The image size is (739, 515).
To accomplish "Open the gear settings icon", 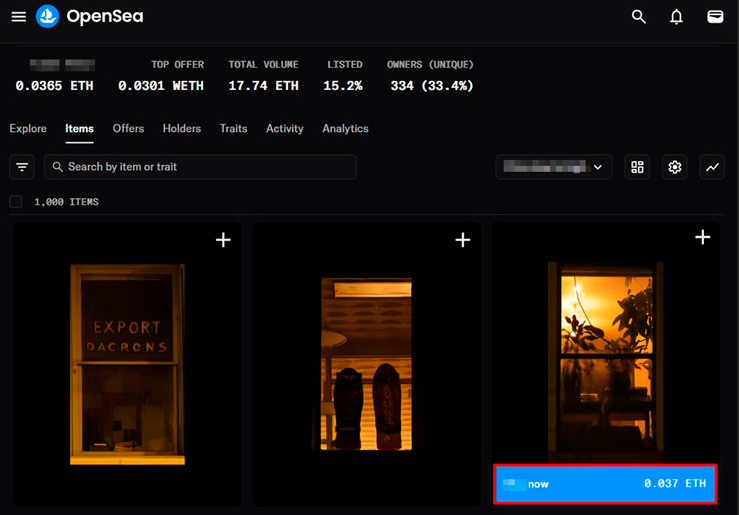I will click(x=674, y=167).
